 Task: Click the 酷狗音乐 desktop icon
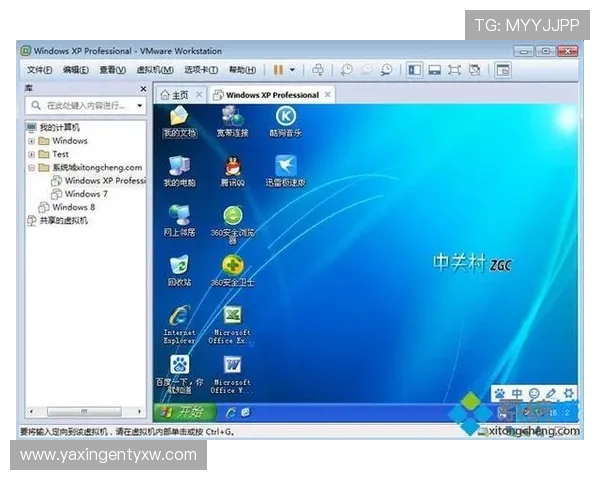pos(285,117)
